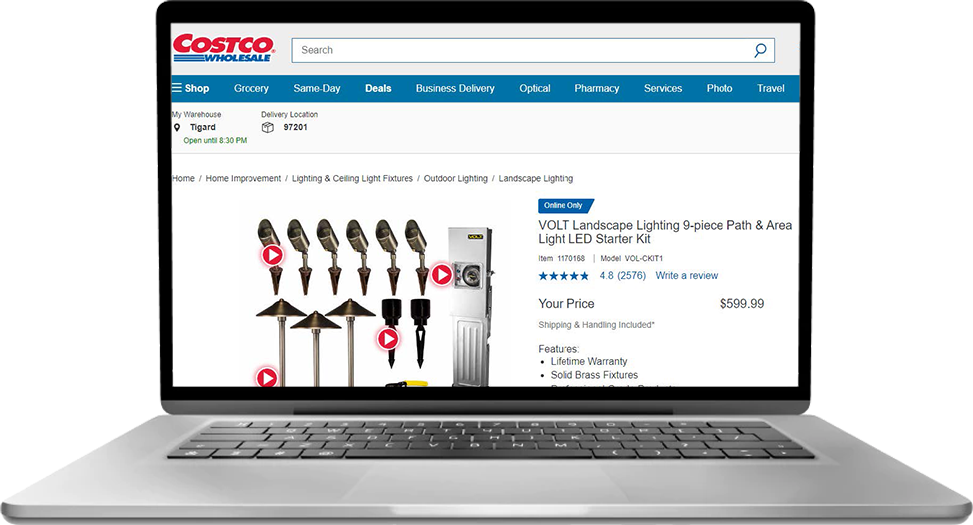The height and width of the screenshot is (525, 973).
Task: Open the Photo section
Action: point(719,88)
